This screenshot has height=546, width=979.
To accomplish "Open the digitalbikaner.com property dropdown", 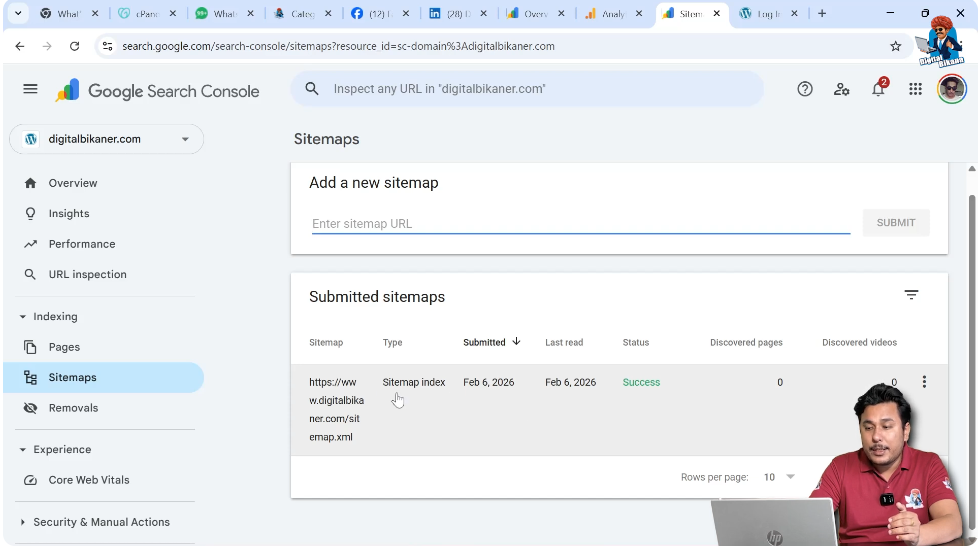I will [107, 139].
